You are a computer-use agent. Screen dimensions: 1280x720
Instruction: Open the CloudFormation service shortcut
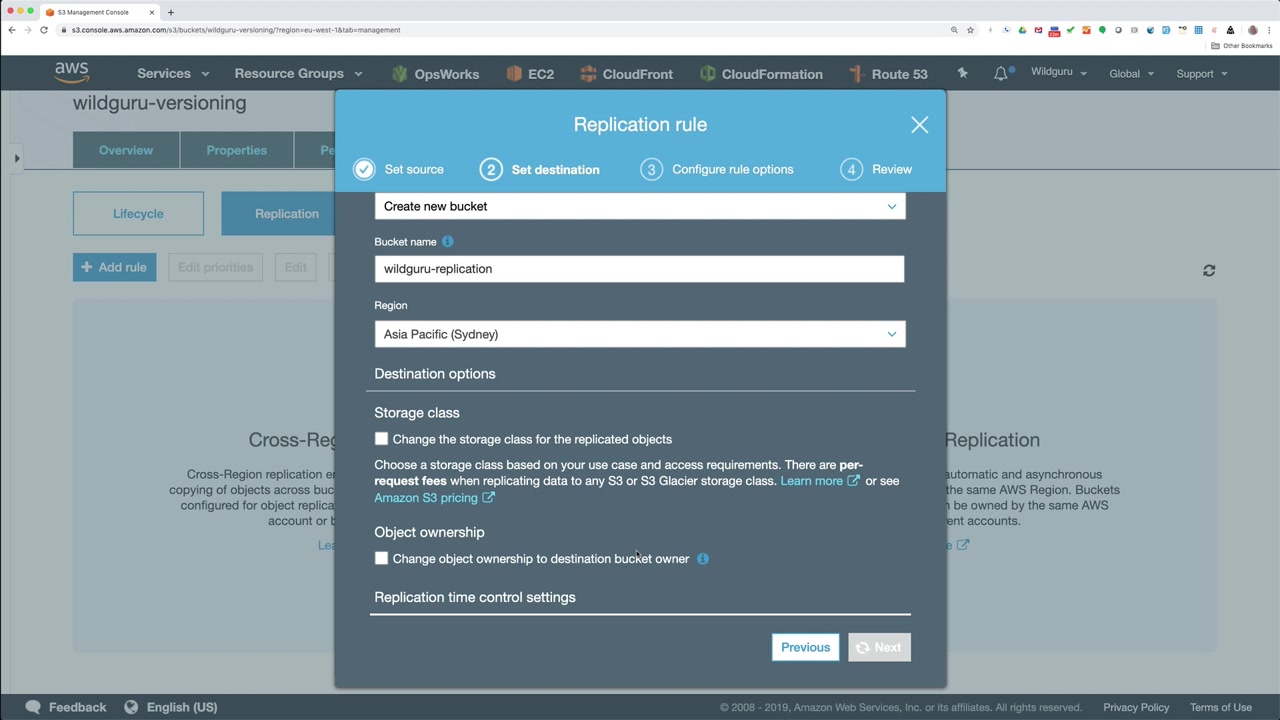coord(761,74)
